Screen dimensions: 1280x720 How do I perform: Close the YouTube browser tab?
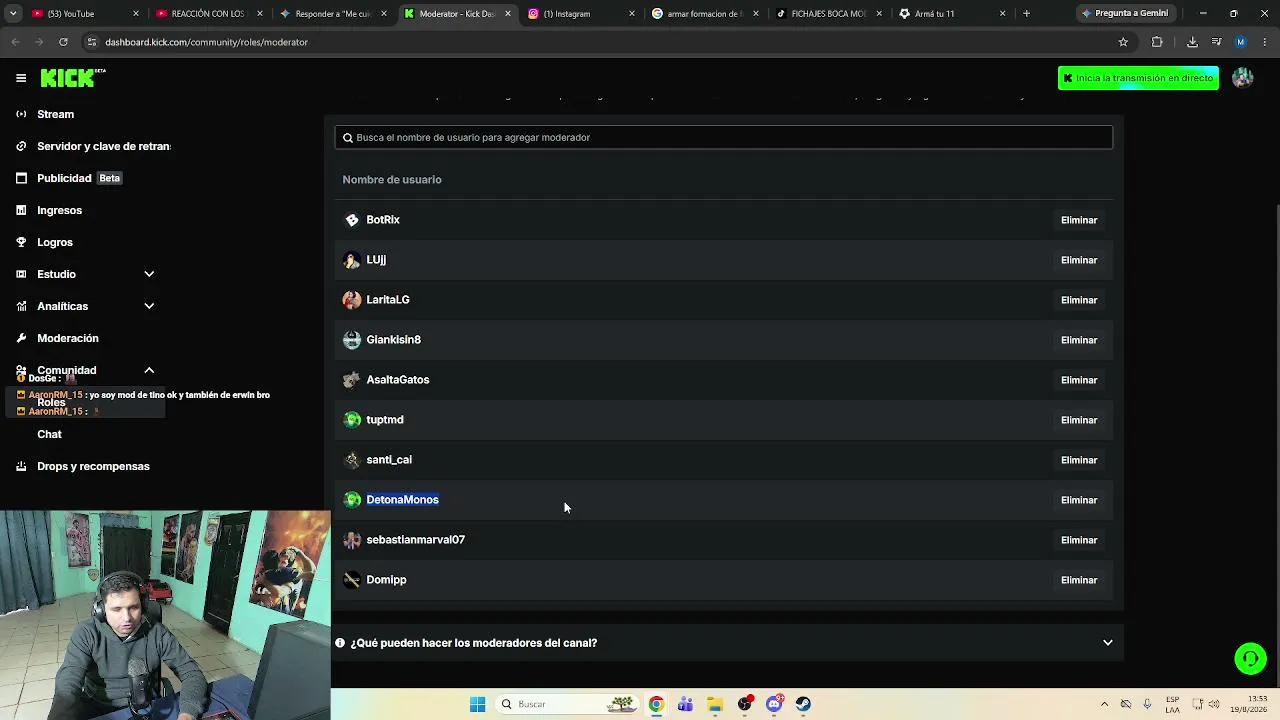[136, 14]
